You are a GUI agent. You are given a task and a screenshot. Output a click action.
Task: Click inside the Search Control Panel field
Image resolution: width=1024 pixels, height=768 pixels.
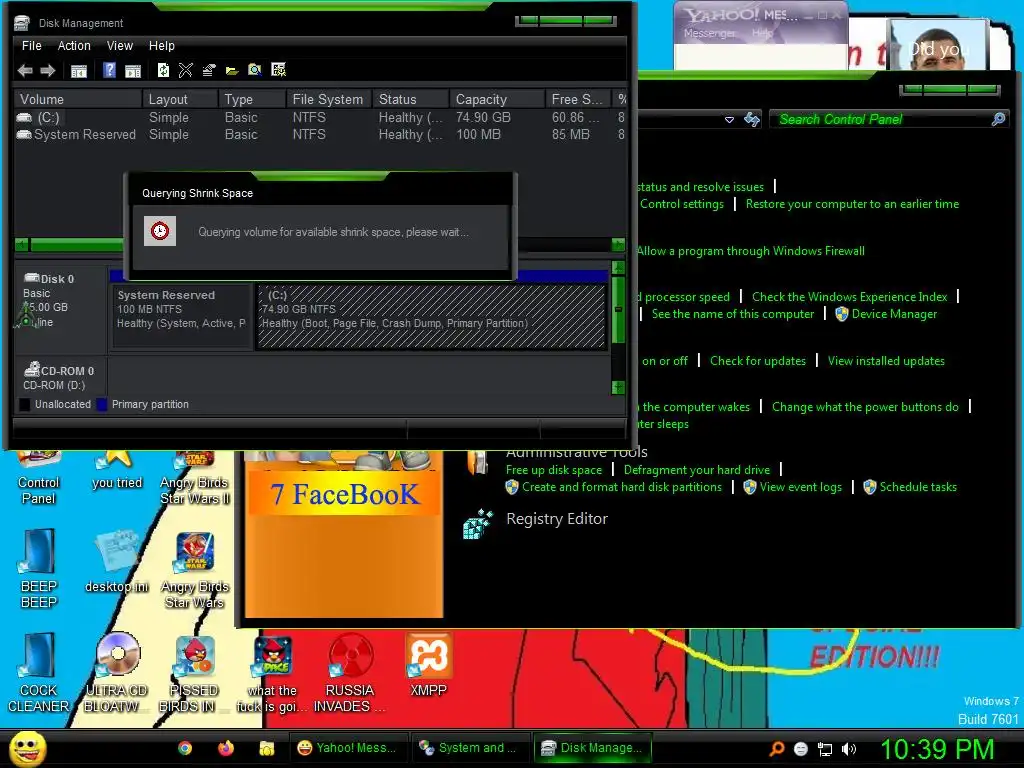click(882, 119)
